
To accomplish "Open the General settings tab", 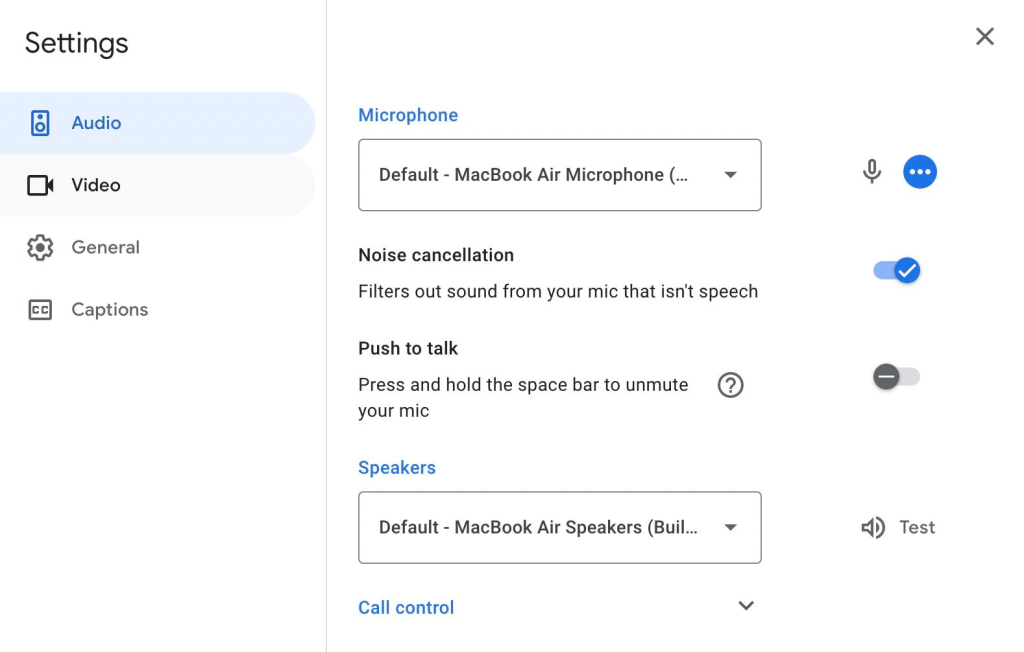I will (105, 248).
